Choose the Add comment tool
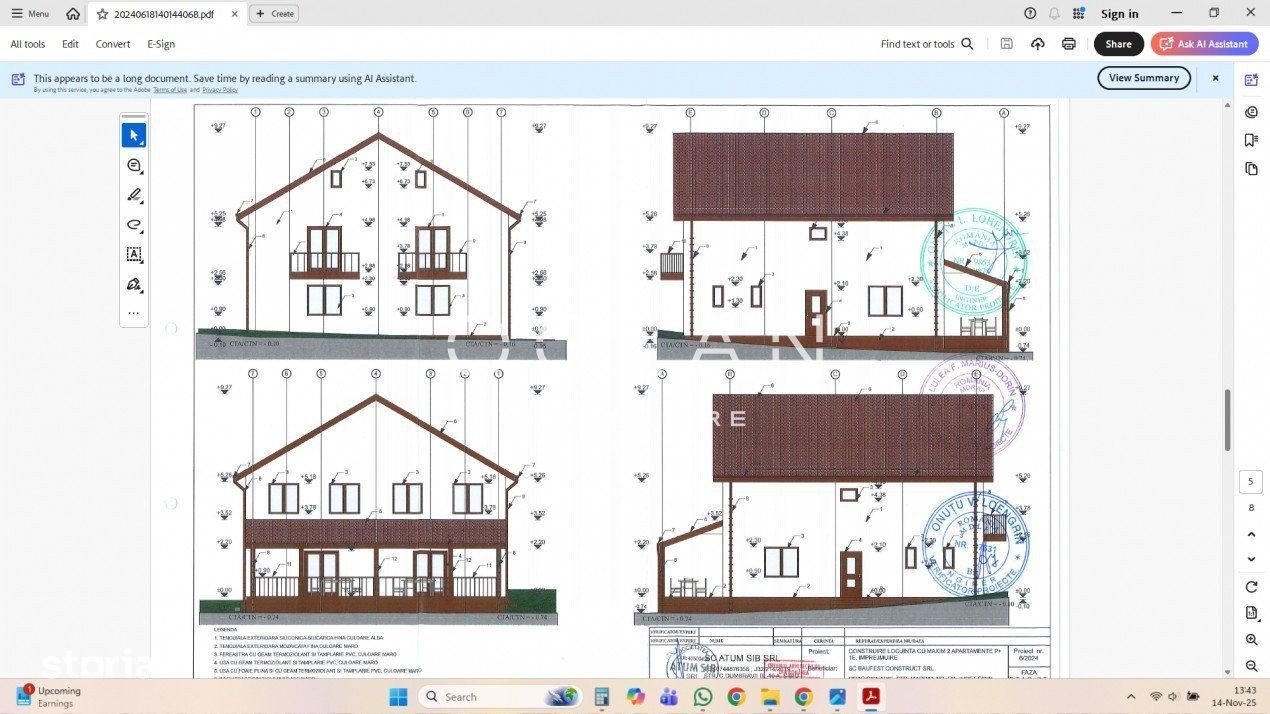This screenshot has width=1270, height=714. click(134, 165)
